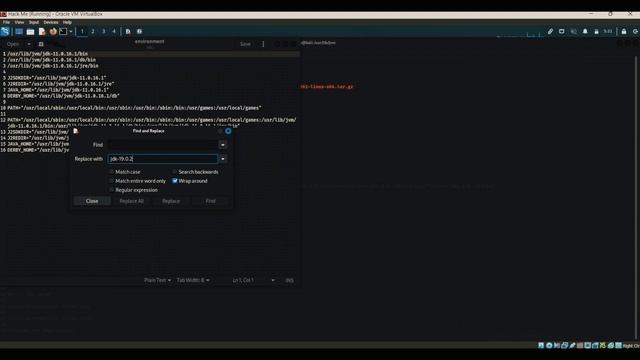Screen dimensions: 640x360
Task: Switch to workspace 3
Action: pyautogui.click(x=103, y=31)
